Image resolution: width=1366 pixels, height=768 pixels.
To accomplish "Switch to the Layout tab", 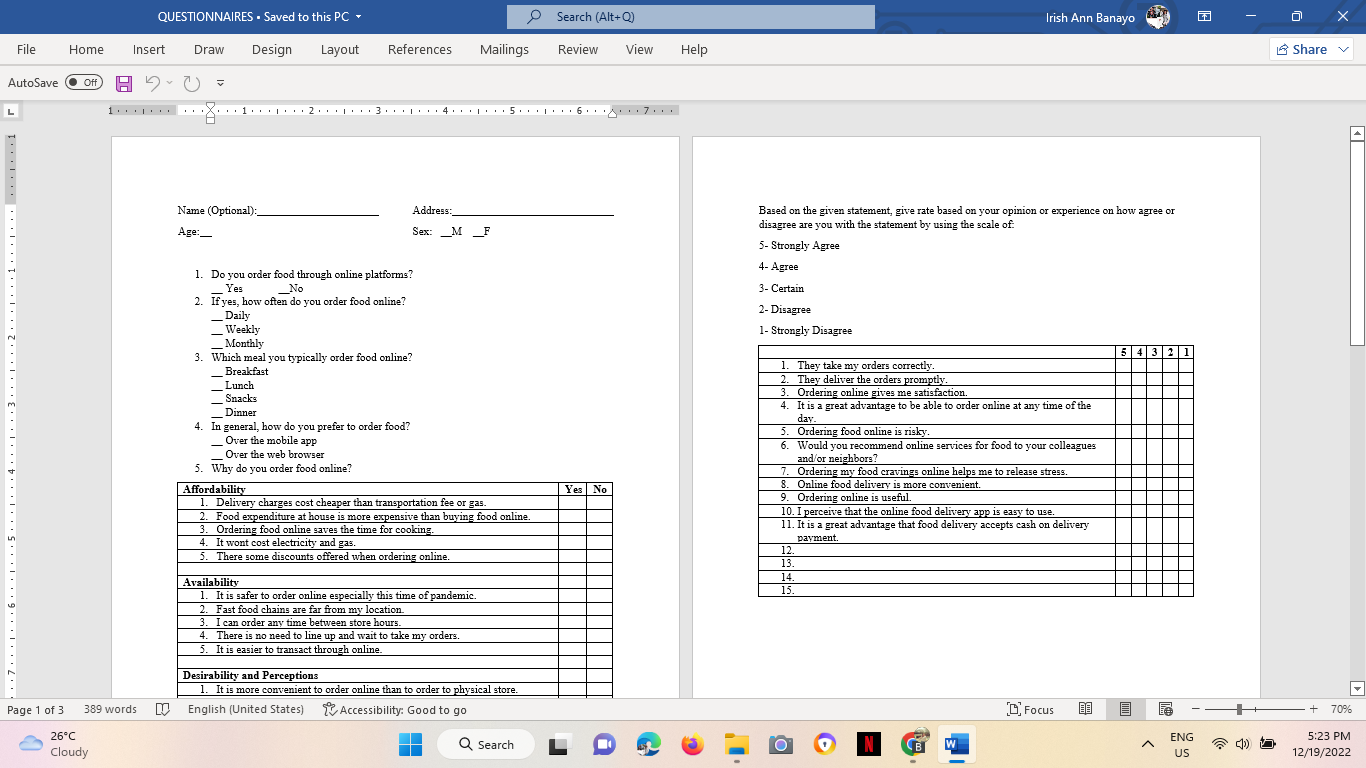I will tap(340, 49).
